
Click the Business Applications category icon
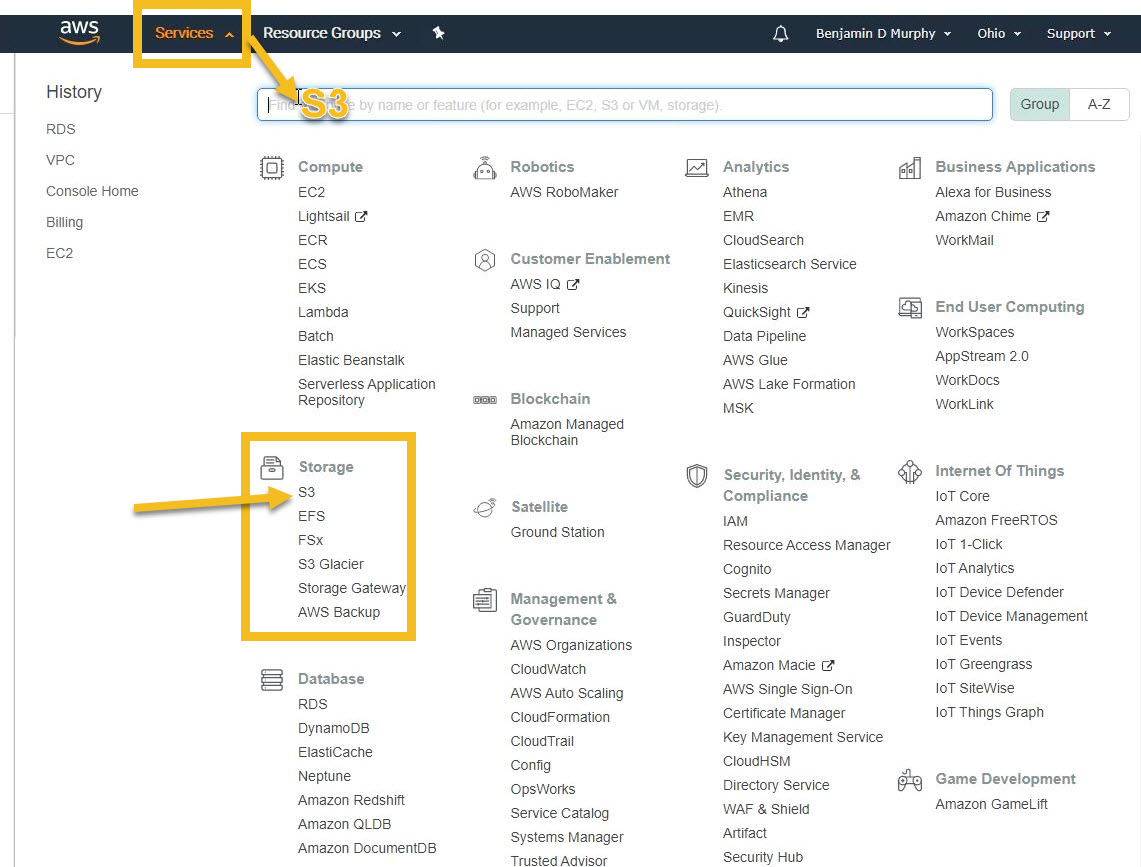point(910,168)
